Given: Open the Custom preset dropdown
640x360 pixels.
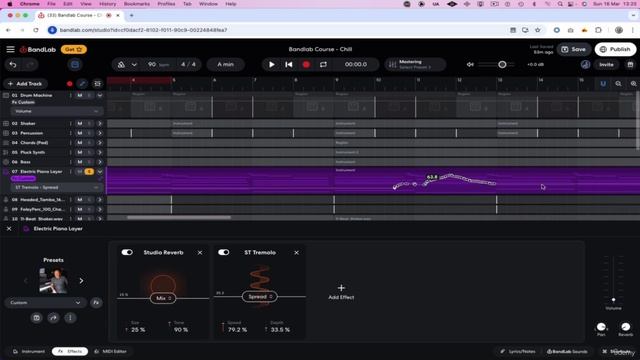Looking at the screenshot, I should pos(45,302).
